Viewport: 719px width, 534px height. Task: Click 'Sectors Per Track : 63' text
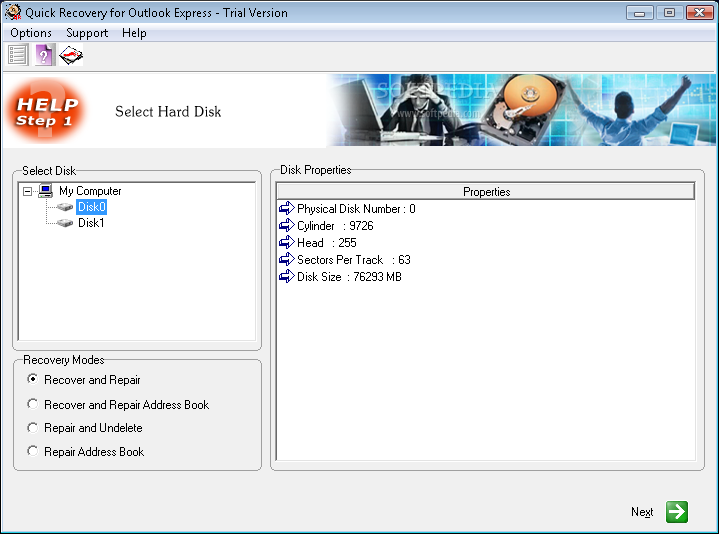(354, 260)
